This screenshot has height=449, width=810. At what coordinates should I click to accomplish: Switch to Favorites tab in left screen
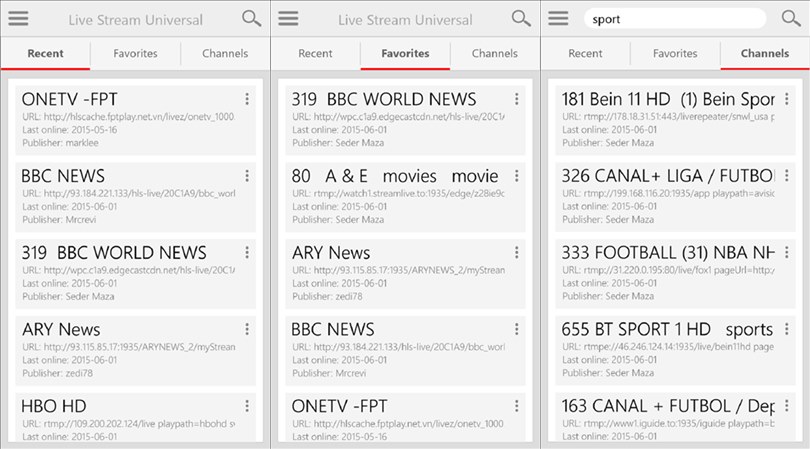(135, 53)
